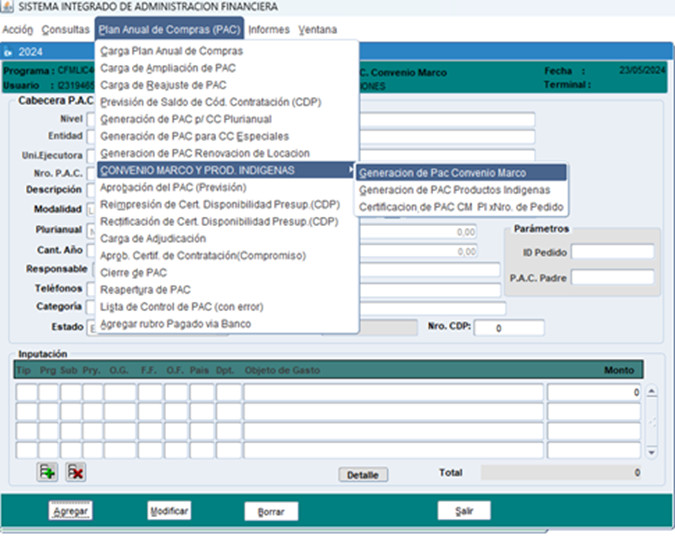Open Certificacion de PAC CM PI xNro. de Pedido

click(x=461, y=207)
